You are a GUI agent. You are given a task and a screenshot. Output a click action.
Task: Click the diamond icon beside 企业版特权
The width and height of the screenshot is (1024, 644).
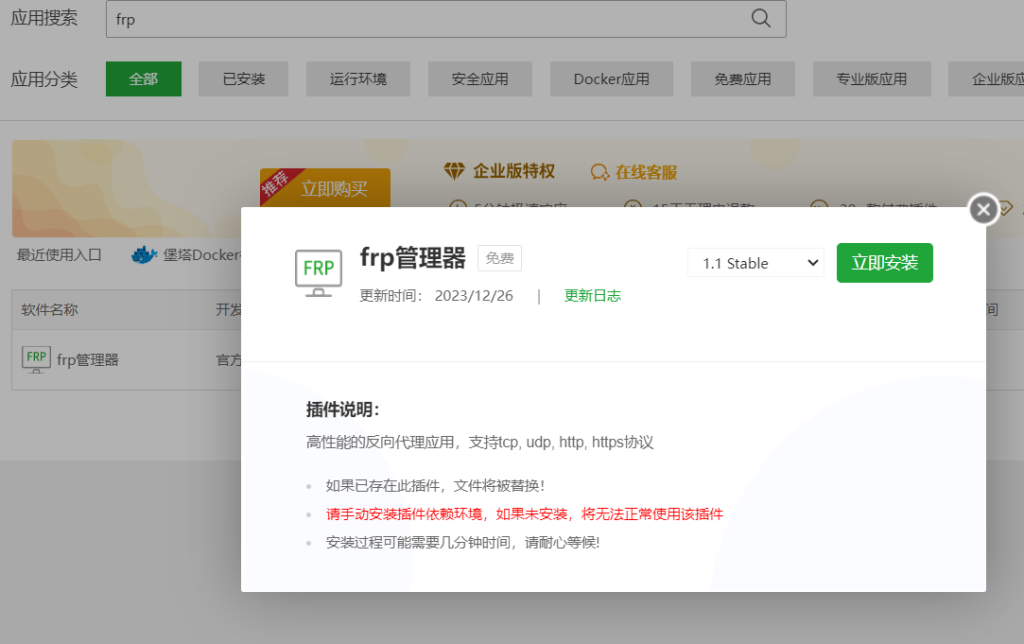pyautogui.click(x=455, y=171)
